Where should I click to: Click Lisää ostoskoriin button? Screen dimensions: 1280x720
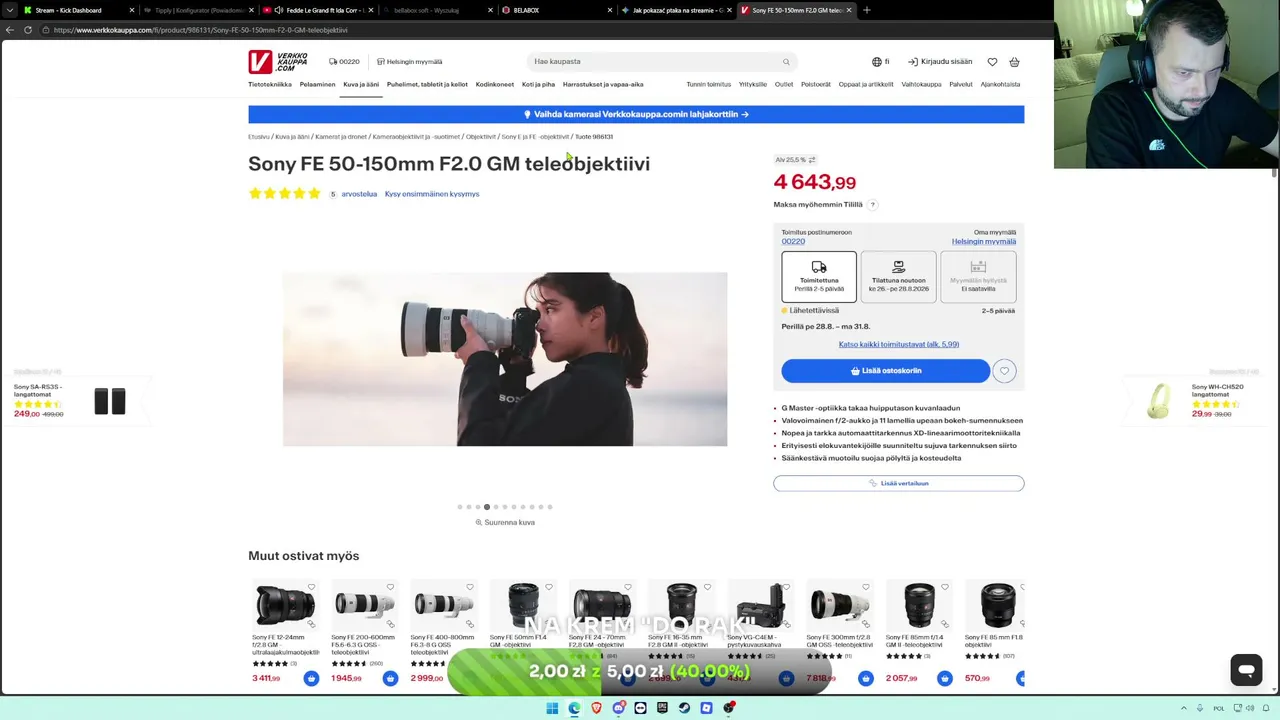(886, 371)
